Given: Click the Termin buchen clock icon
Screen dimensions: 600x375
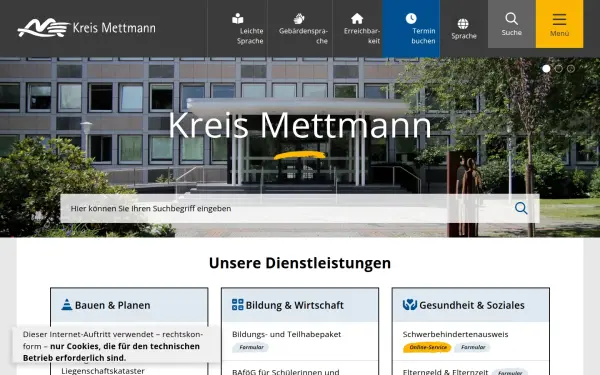Looking at the screenshot, I should pyautogui.click(x=411, y=18).
